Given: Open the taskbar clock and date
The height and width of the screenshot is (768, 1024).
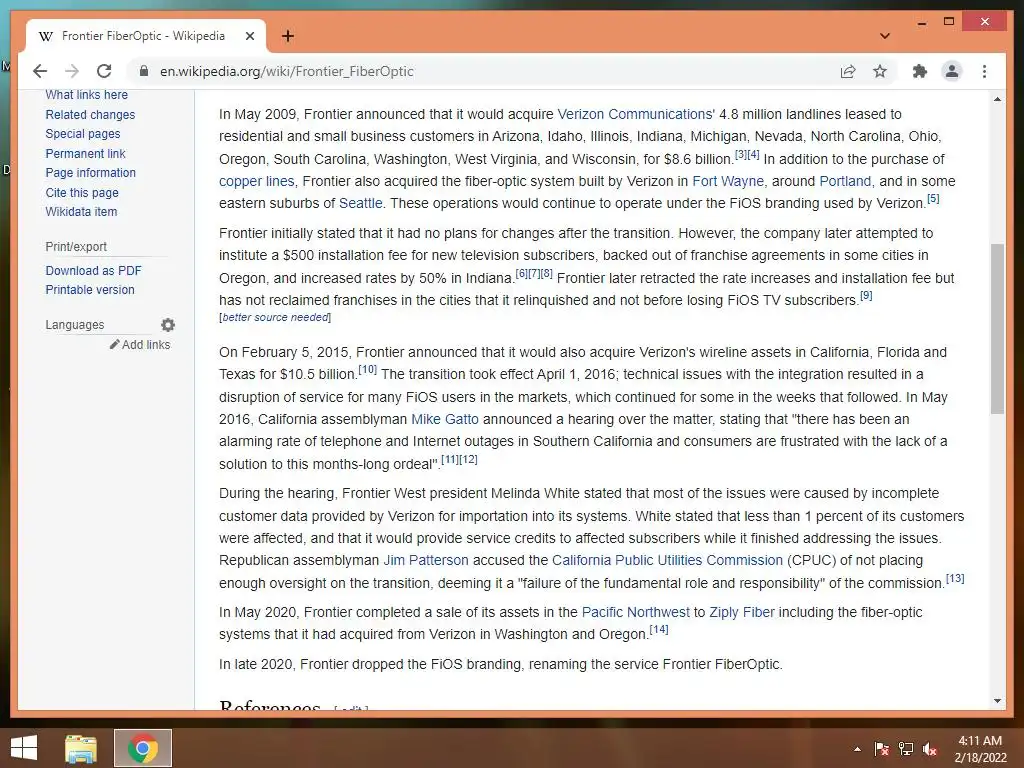Looking at the screenshot, I should point(980,749).
